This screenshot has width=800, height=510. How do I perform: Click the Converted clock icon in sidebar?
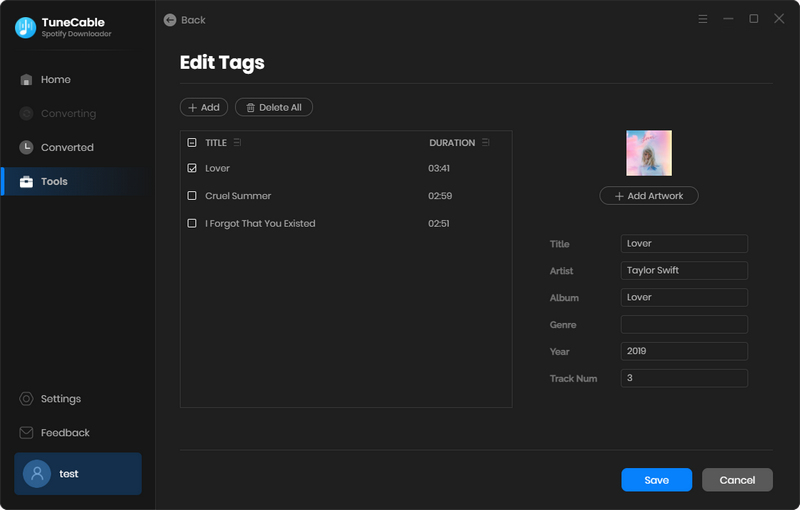click(x=26, y=147)
